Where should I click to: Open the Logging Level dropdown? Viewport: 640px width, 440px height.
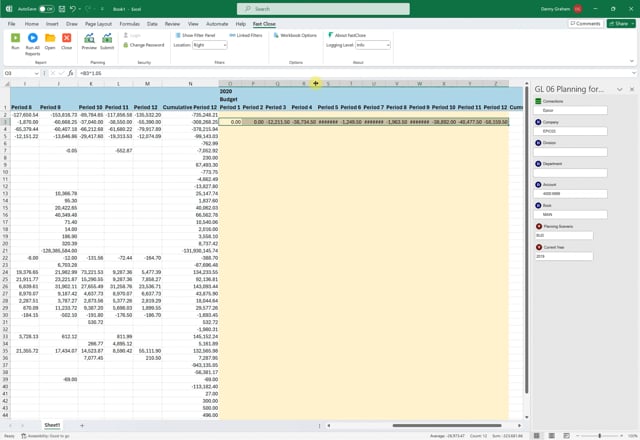pos(372,45)
